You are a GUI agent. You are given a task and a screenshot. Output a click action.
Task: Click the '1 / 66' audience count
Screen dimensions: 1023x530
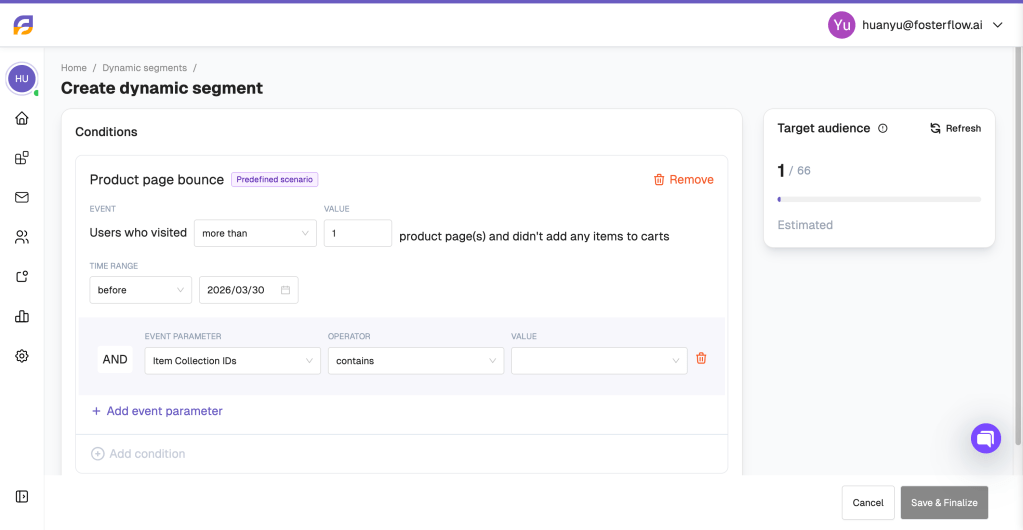794,171
